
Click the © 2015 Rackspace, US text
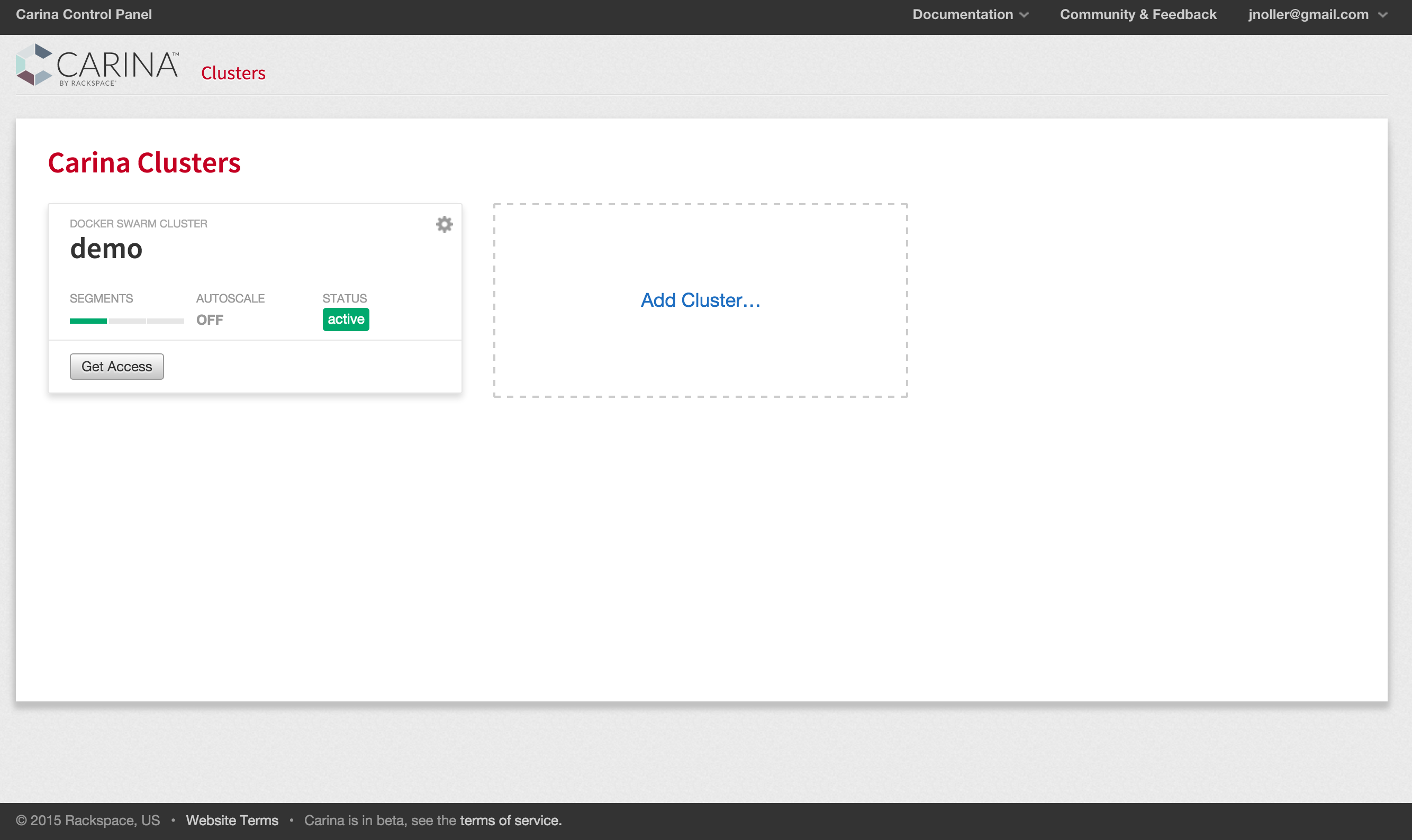tap(88, 820)
